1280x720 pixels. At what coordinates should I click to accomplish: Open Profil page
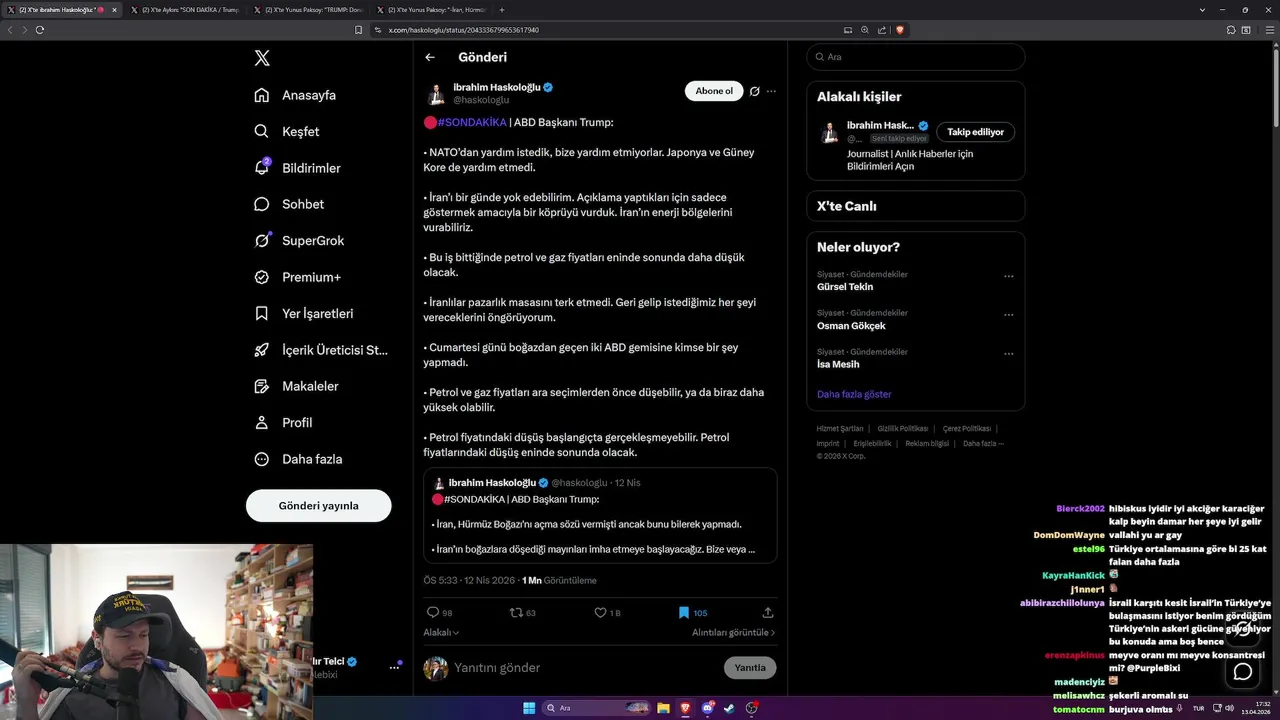pyautogui.click(x=283, y=423)
